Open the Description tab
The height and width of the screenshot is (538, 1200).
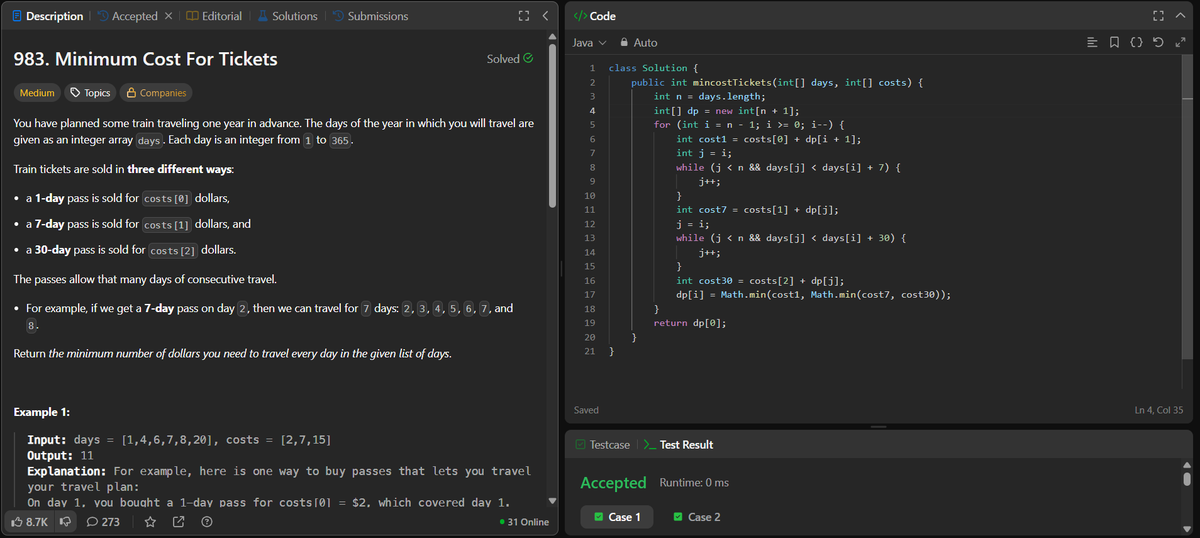[x=48, y=16]
